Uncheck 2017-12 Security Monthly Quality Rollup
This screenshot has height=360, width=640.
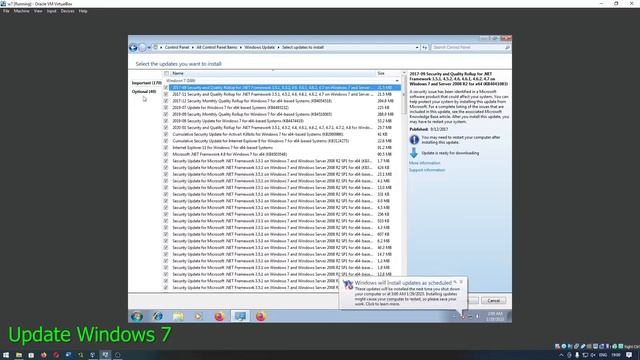click(x=166, y=101)
